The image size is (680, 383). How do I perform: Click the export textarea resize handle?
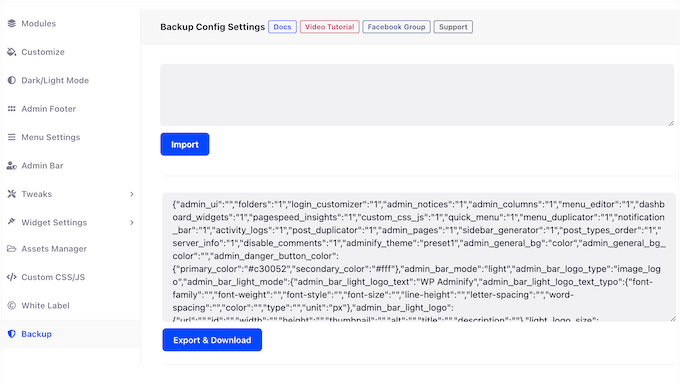(x=673, y=319)
